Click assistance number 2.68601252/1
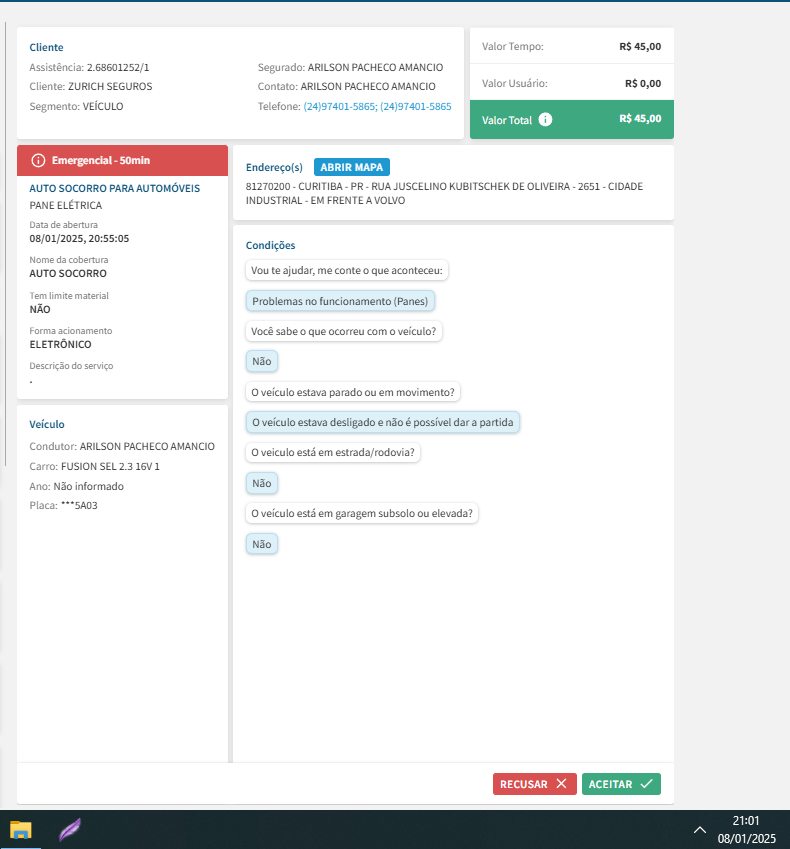Viewport: 790px width, 849px height. click(x=118, y=68)
